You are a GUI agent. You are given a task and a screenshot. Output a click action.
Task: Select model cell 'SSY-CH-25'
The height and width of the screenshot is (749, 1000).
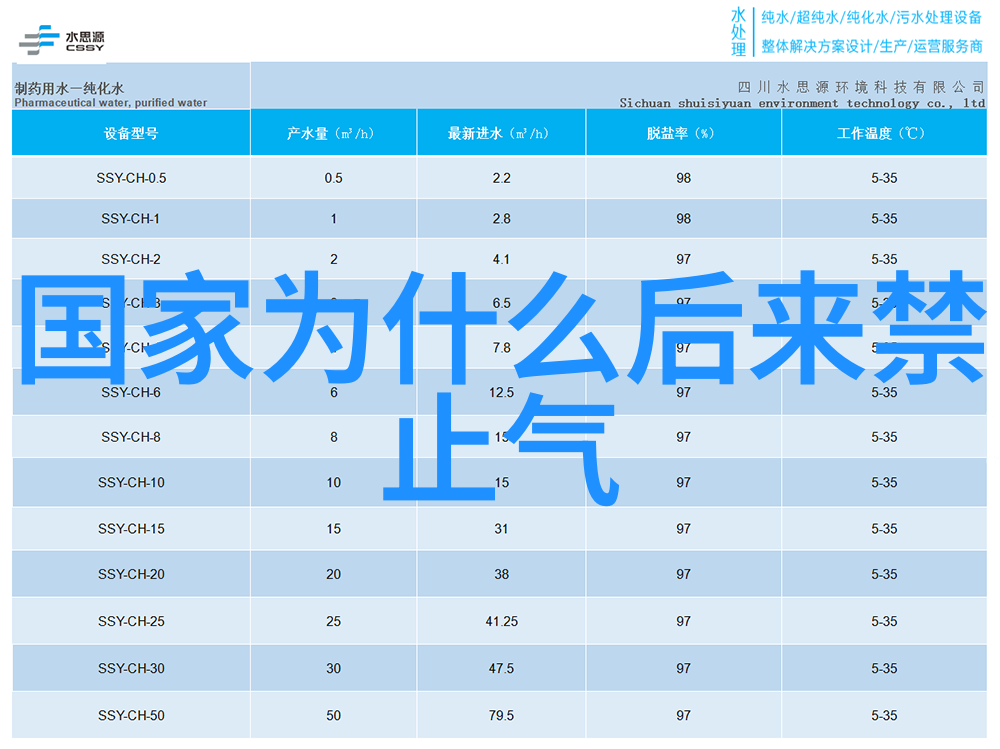[131, 621]
